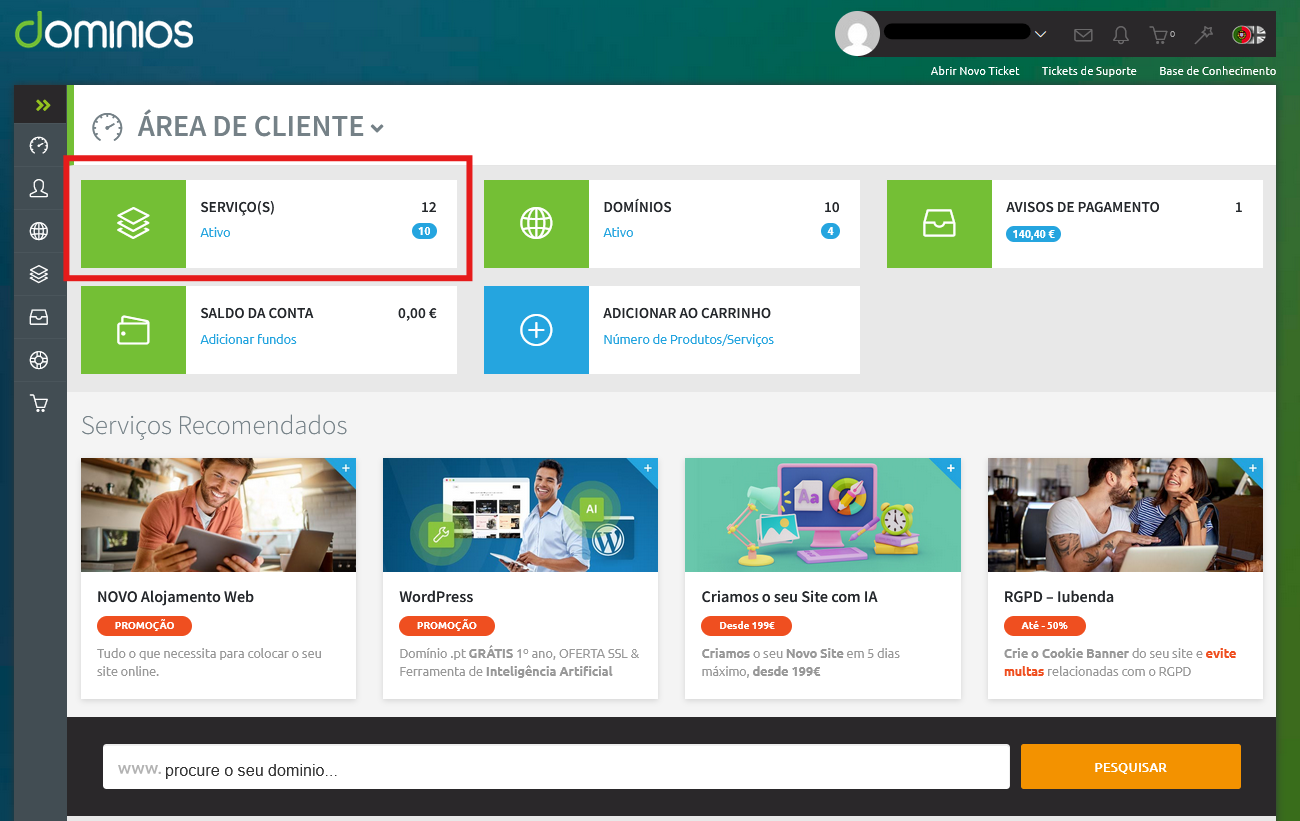Open the layers services icon in sidebar
This screenshot has width=1300, height=821.
point(39,273)
